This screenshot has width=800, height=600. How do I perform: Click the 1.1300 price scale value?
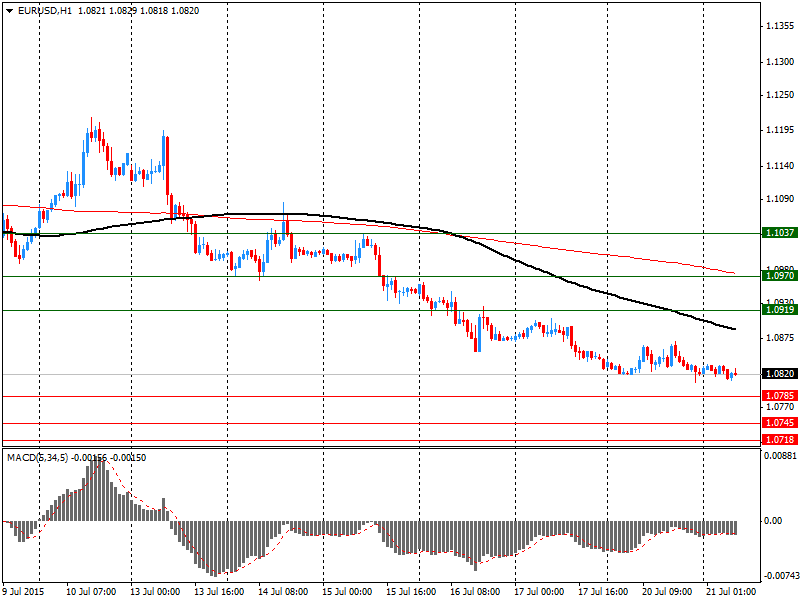pos(780,62)
